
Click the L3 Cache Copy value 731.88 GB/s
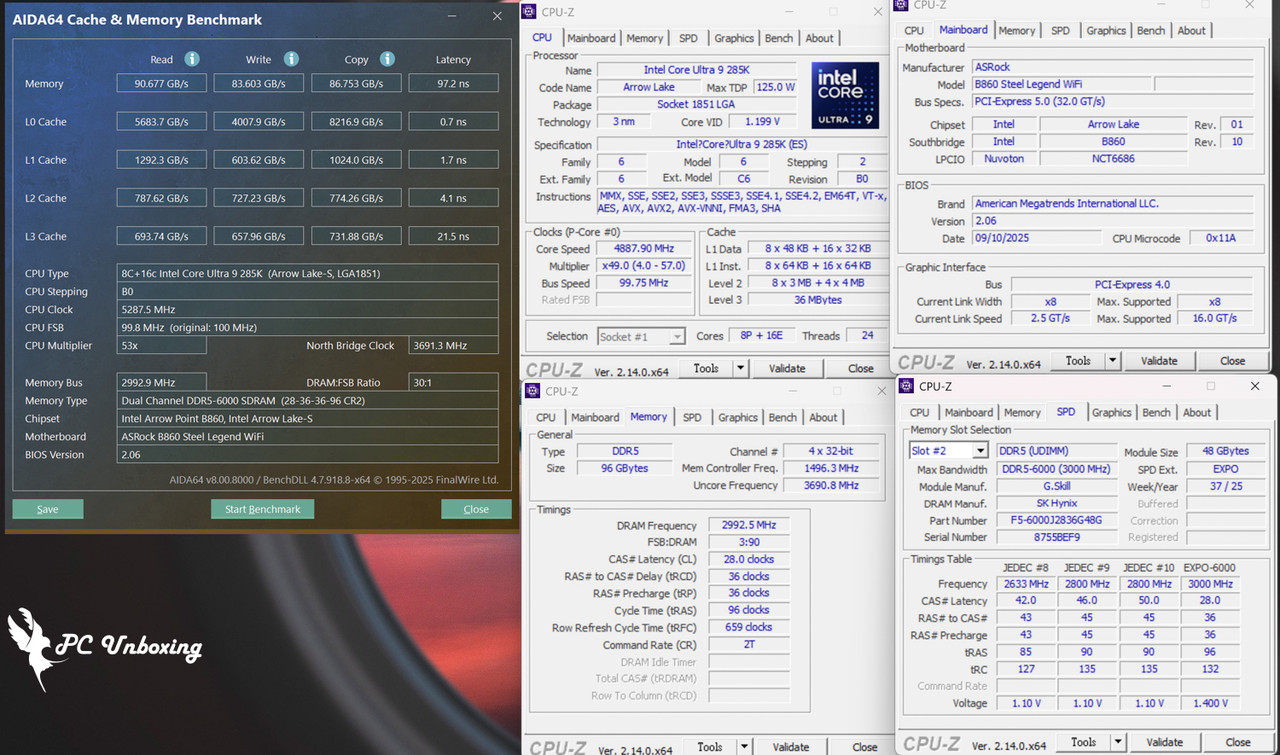[x=356, y=236]
